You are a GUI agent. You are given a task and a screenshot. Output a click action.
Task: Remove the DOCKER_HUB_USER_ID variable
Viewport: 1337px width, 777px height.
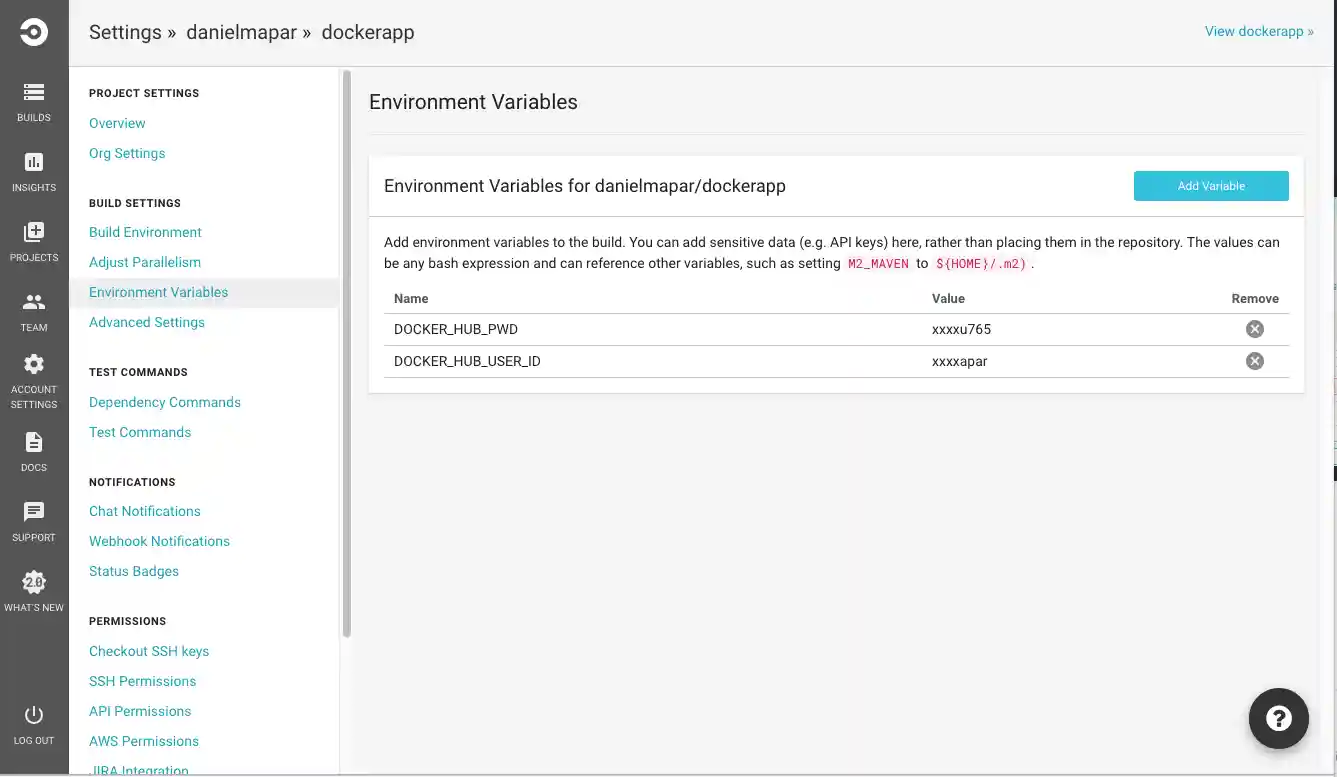tap(1255, 360)
